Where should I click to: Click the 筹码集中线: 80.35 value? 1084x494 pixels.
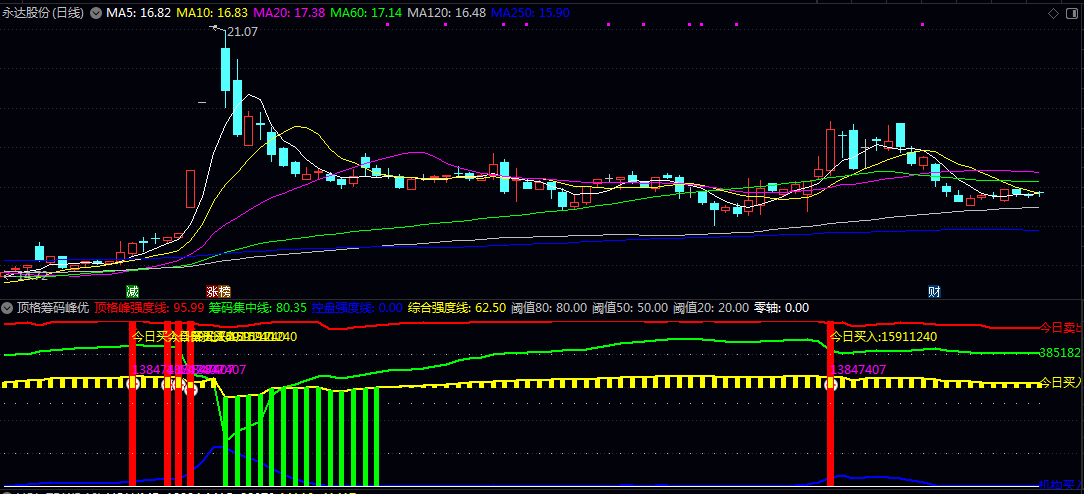[257, 307]
